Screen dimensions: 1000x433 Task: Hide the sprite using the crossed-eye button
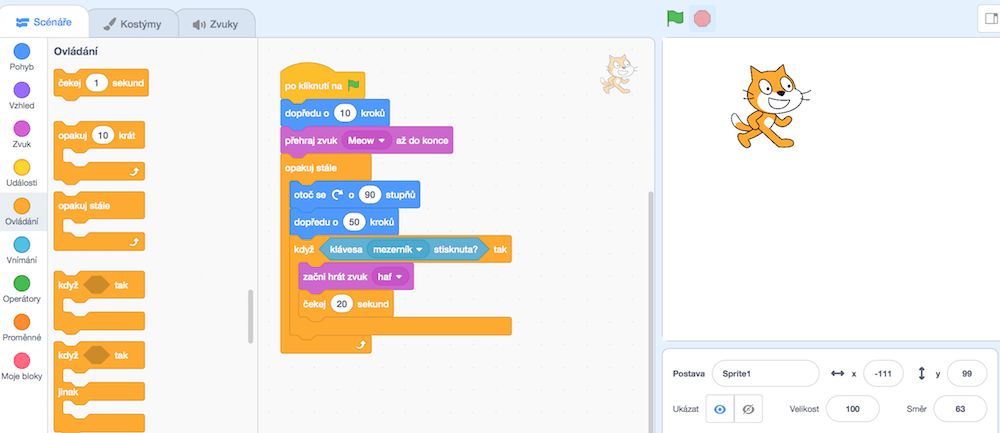point(749,410)
